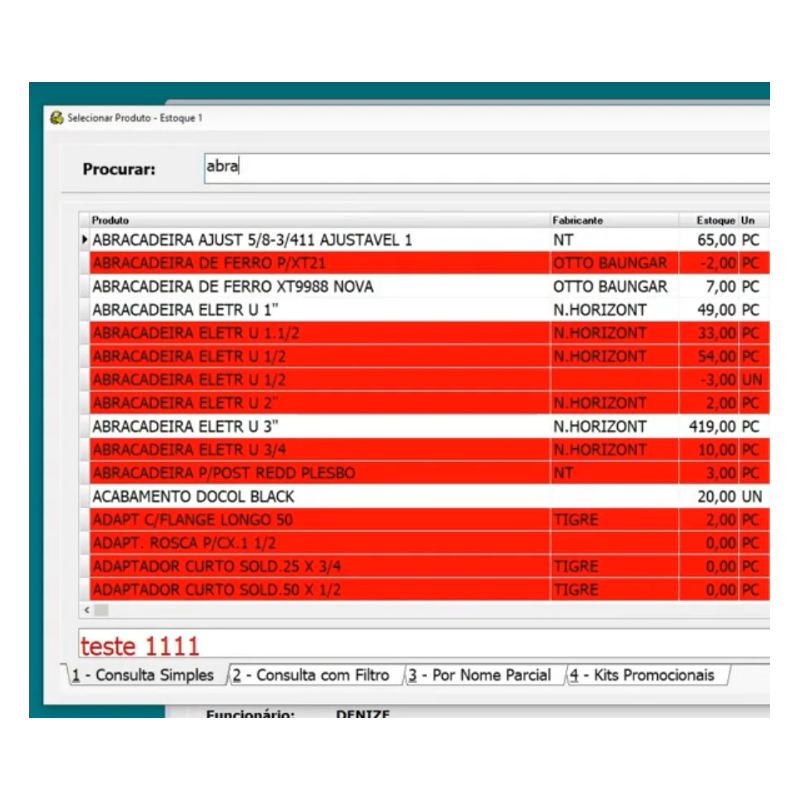Viewport: 800px width, 800px height.
Task: Switch to Consulta com Filtro tab
Action: click(x=315, y=675)
